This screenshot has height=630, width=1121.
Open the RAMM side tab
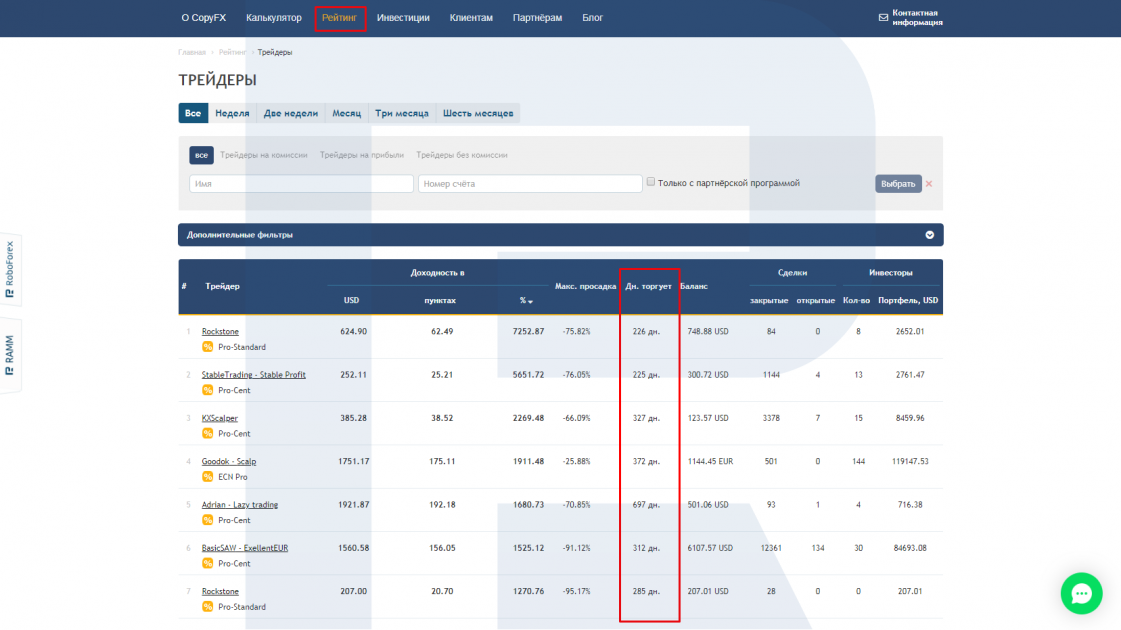(10, 355)
